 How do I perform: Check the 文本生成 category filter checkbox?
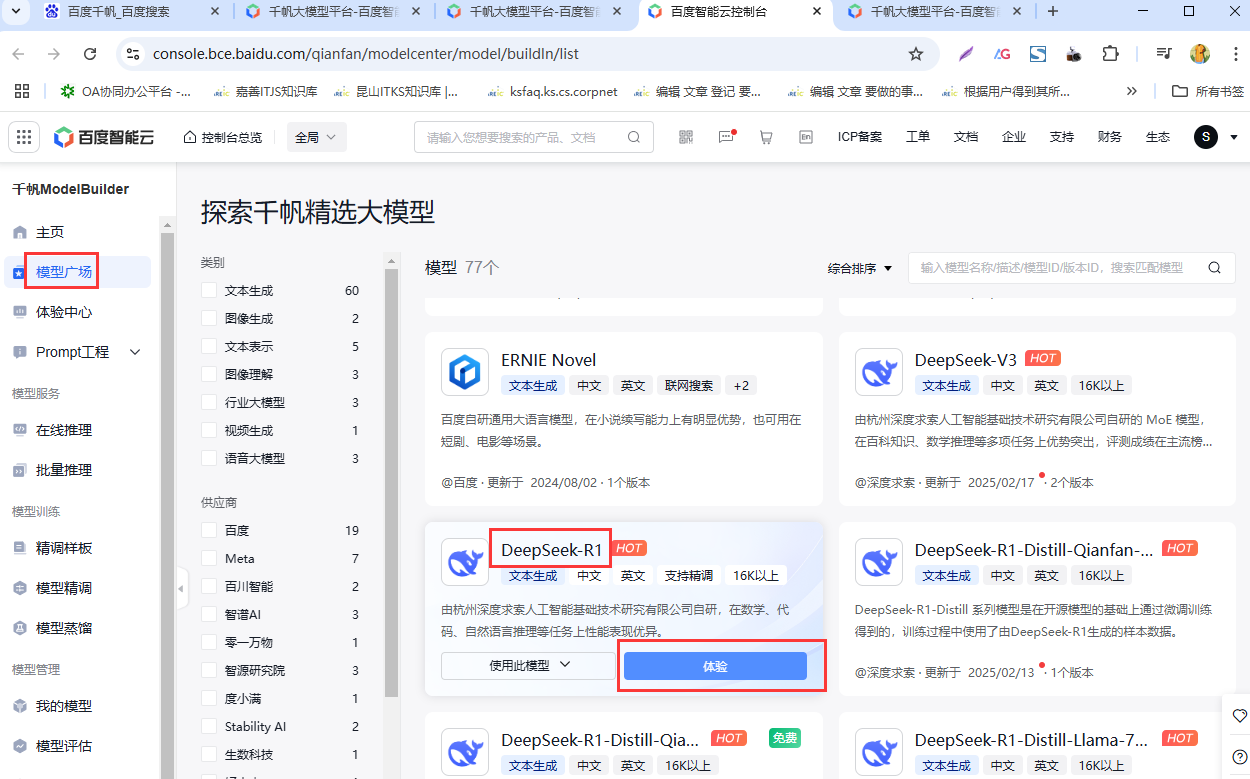point(209,291)
